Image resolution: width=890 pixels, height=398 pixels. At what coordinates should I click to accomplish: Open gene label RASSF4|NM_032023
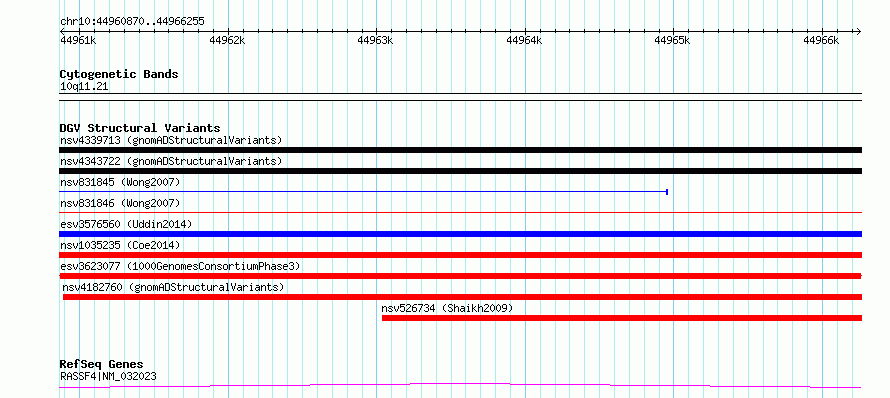click(108, 376)
